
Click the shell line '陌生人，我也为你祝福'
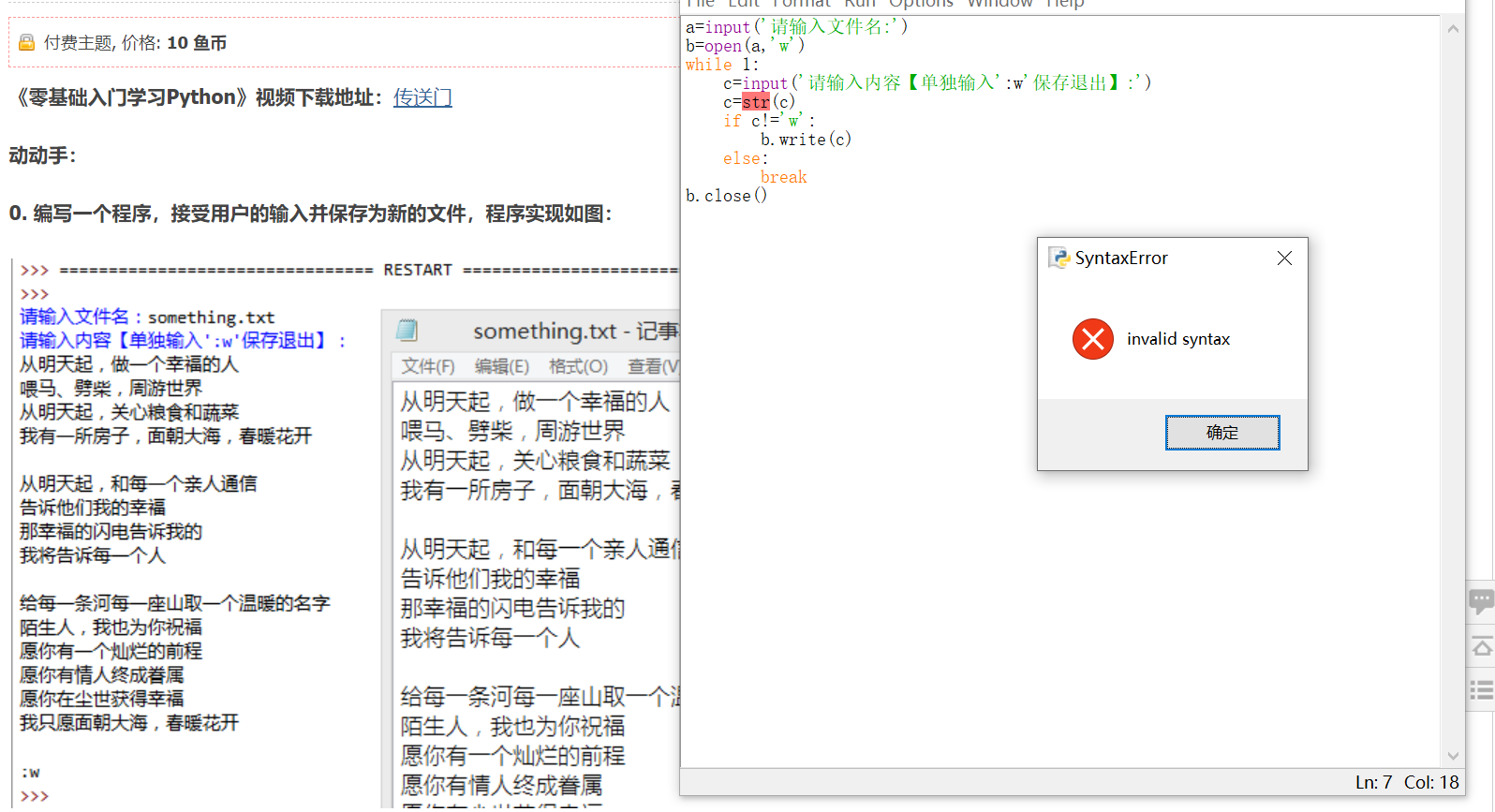click(x=111, y=627)
